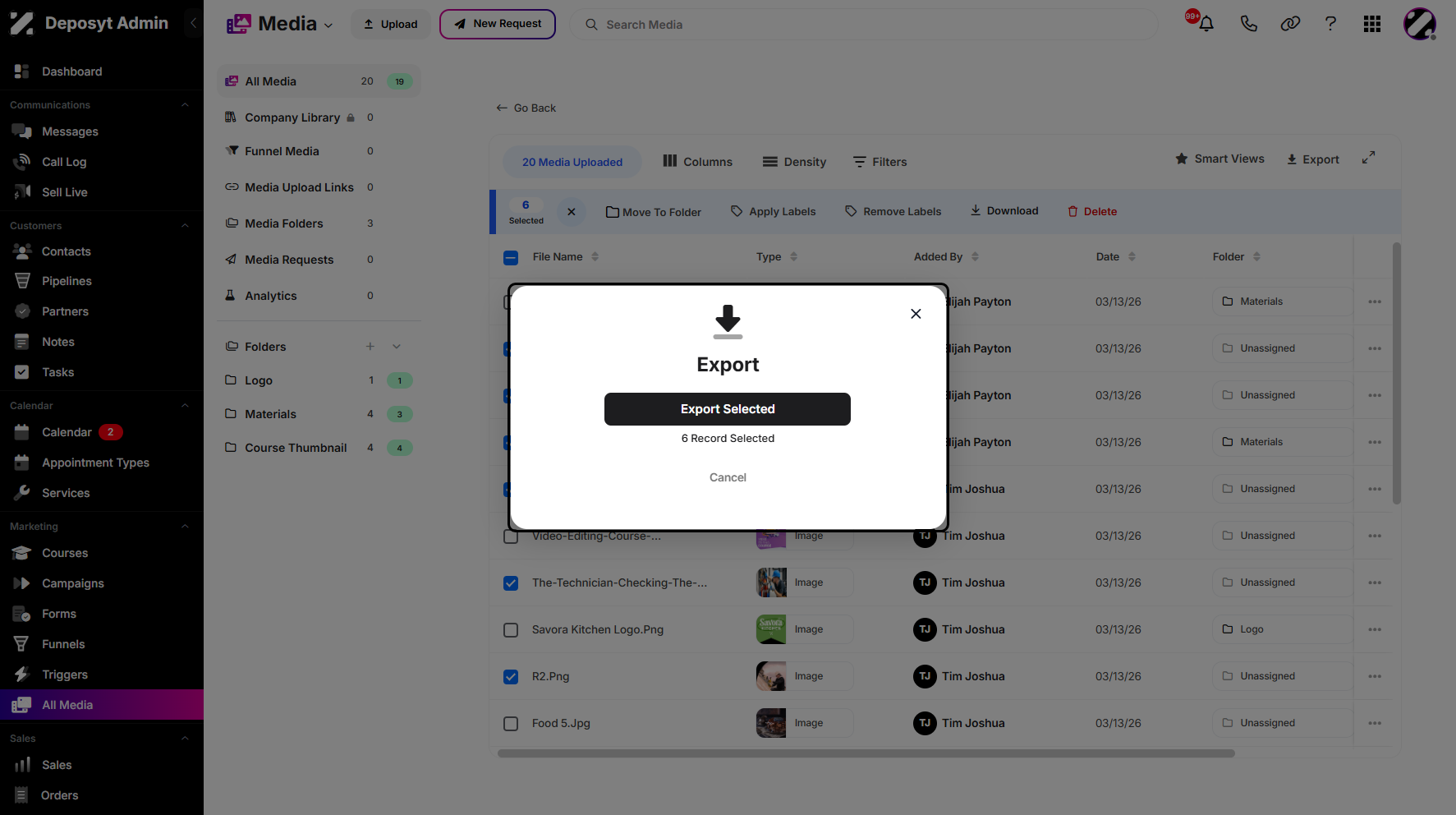The height and width of the screenshot is (815, 1456).
Task: Sort by File Name column arrows
Action: click(x=595, y=256)
